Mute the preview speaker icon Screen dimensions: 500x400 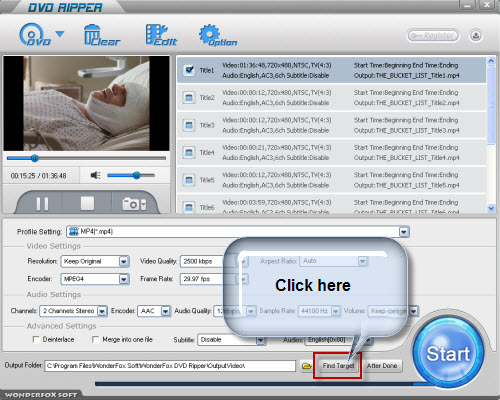[x=95, y=175]
